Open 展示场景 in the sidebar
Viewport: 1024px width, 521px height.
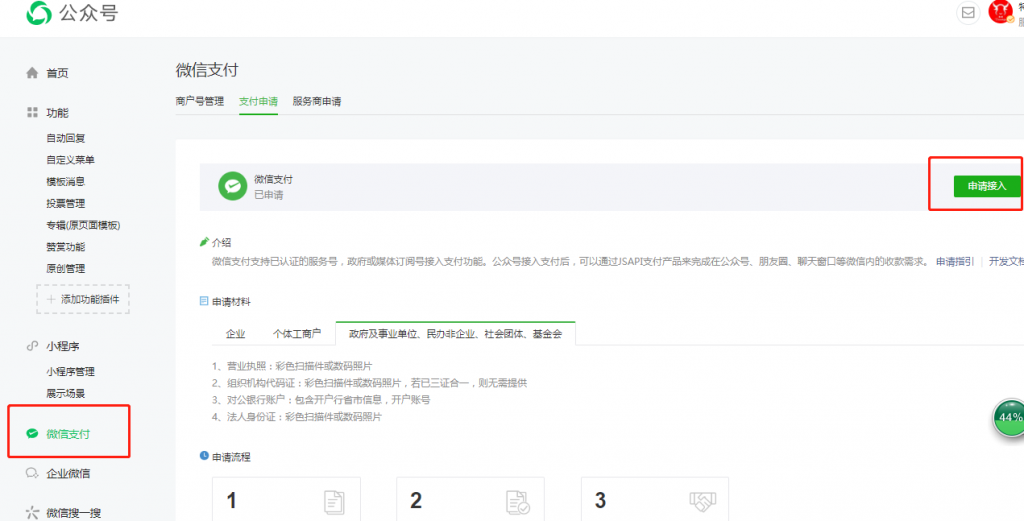(x=65, y=393)
